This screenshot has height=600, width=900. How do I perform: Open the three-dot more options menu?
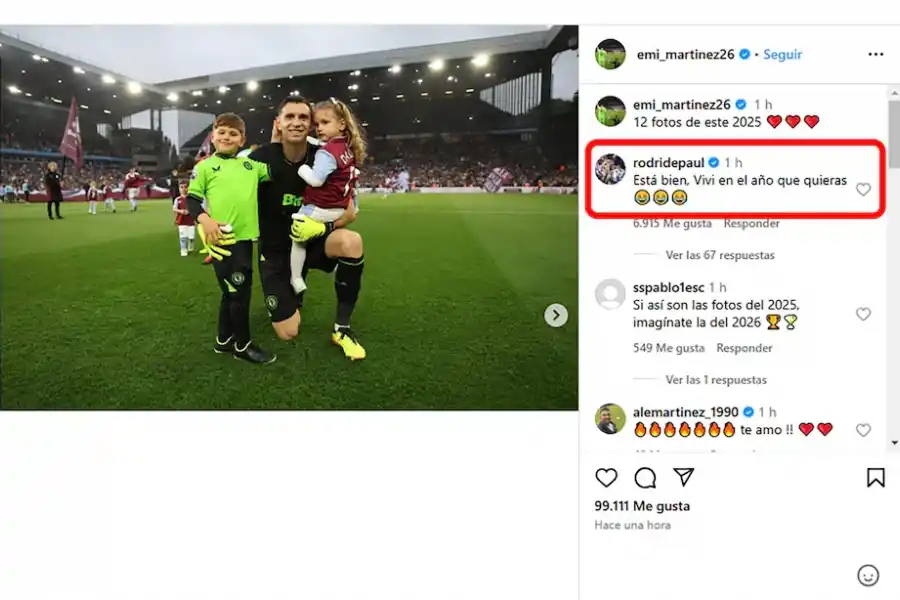pyautogui.click(x=876, y=54)
